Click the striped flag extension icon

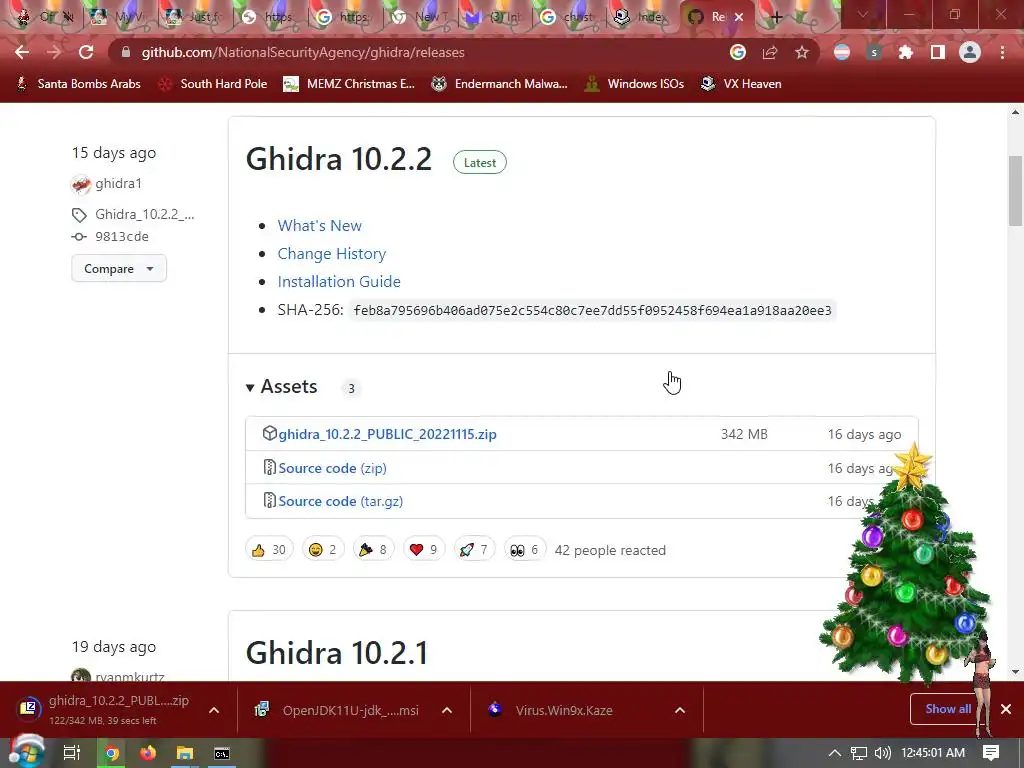coord(842,52)
